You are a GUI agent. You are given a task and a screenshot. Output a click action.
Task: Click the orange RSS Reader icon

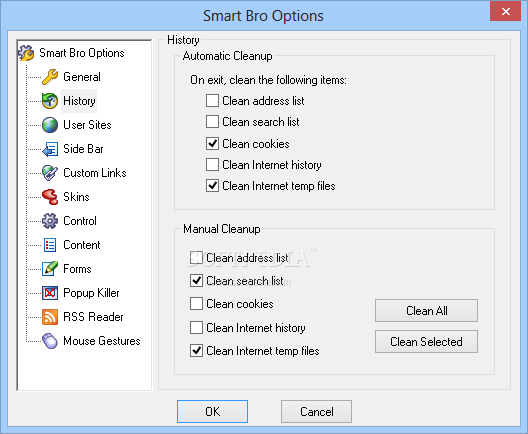pyautogui.click(x=50, y=317)
